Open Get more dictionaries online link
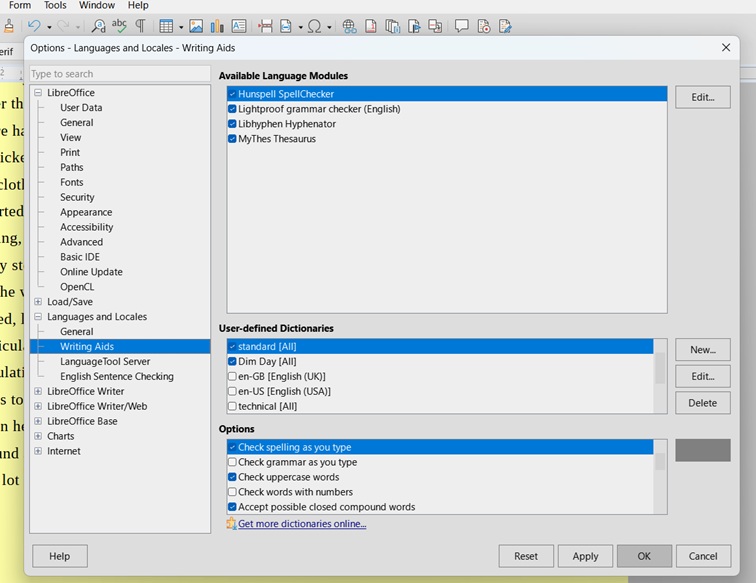This screenshot has height=583, width=756. pos(301,524)
